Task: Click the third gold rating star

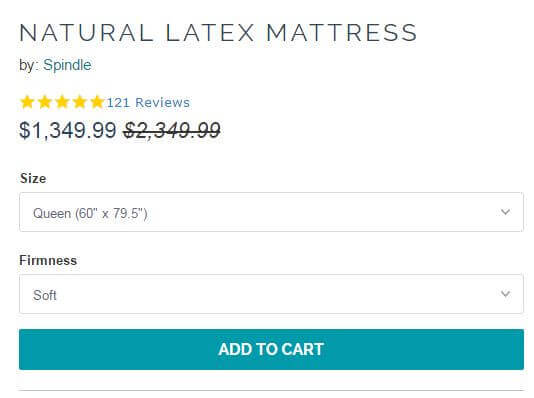Action: pyautogui.click(x=62, y=102)
